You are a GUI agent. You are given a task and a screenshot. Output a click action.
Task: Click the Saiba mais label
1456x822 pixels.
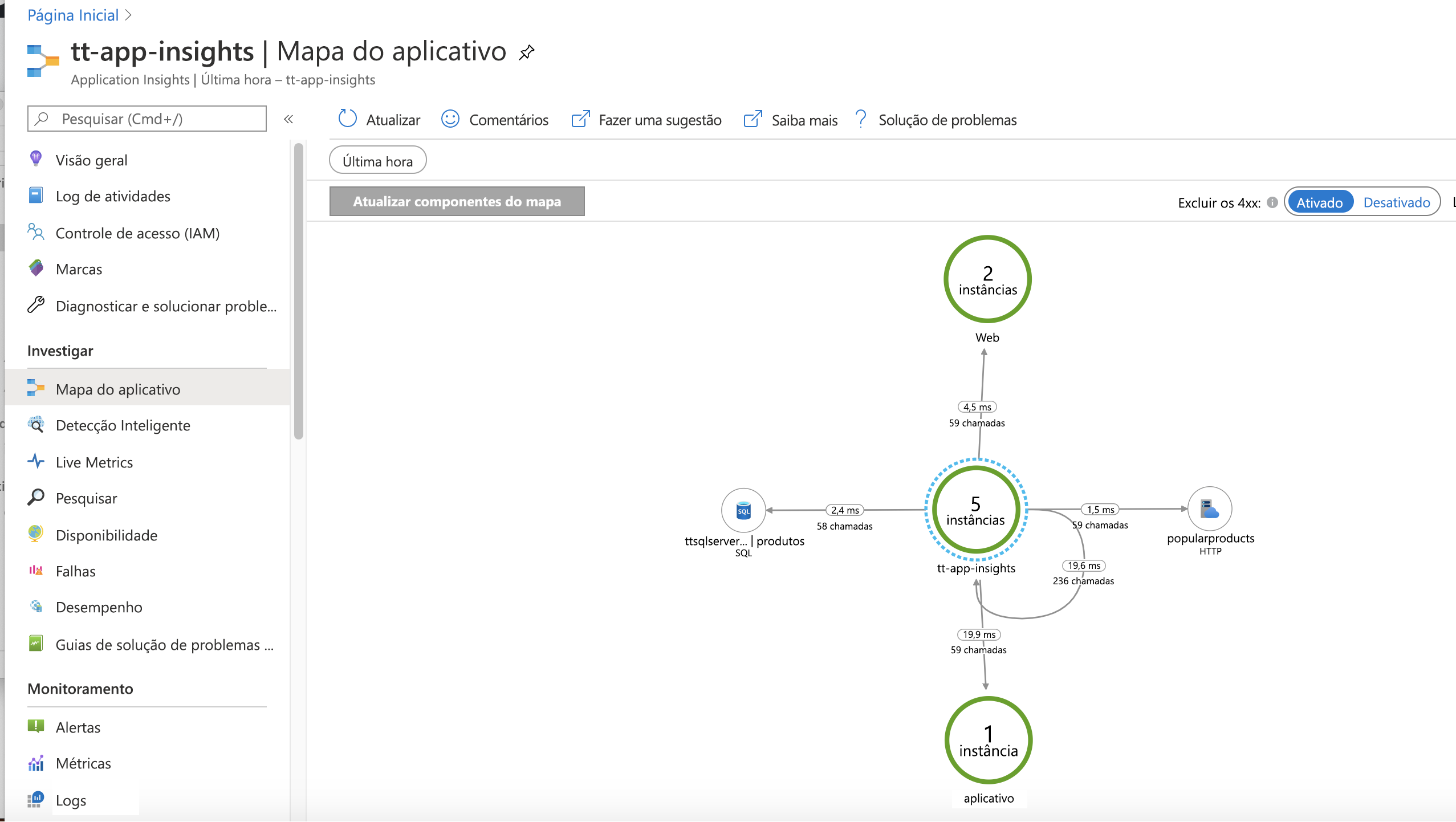tap(804, 120)
